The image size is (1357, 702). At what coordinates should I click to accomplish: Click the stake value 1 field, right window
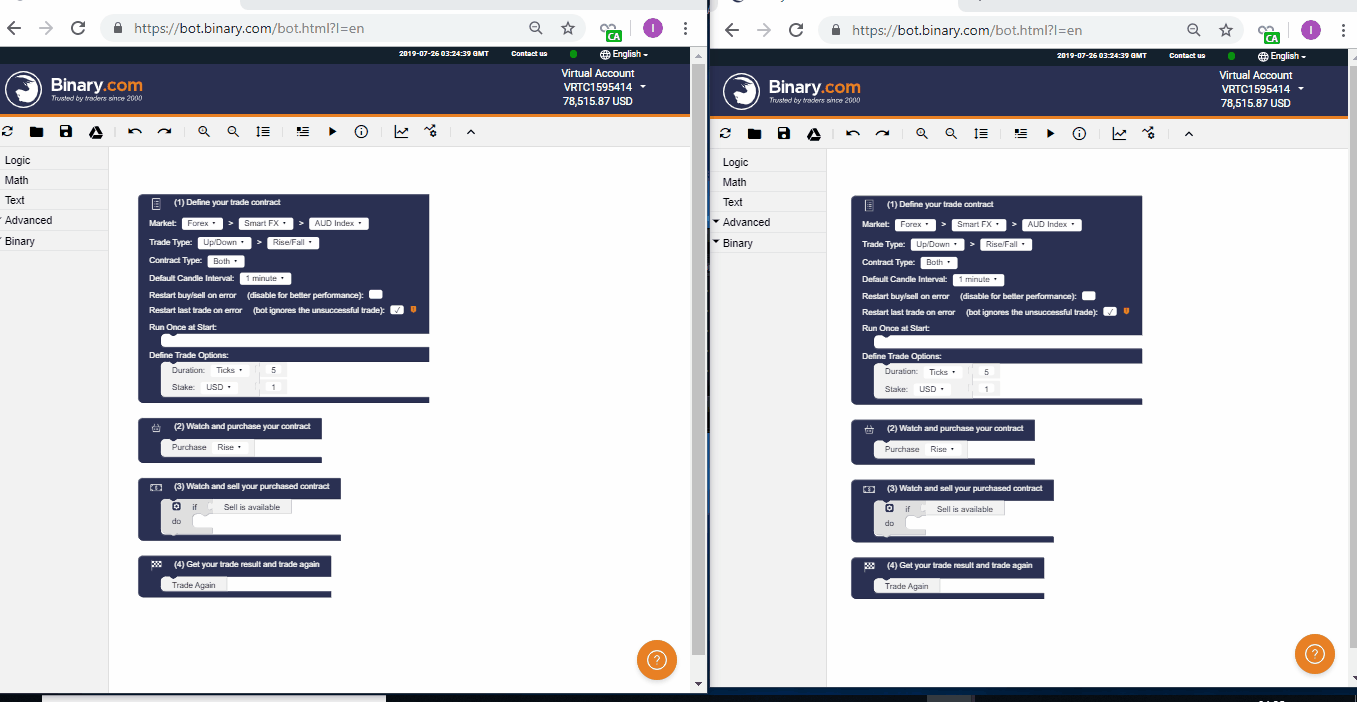pos(986,389)
